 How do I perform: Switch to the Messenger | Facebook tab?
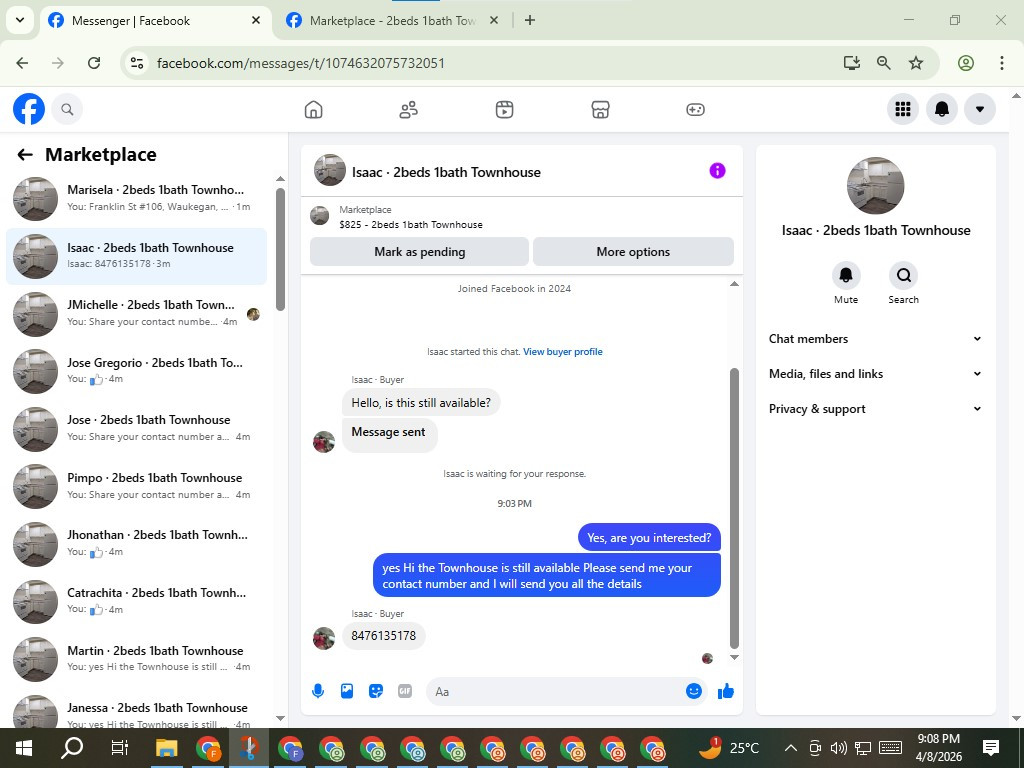pos(155,21)
